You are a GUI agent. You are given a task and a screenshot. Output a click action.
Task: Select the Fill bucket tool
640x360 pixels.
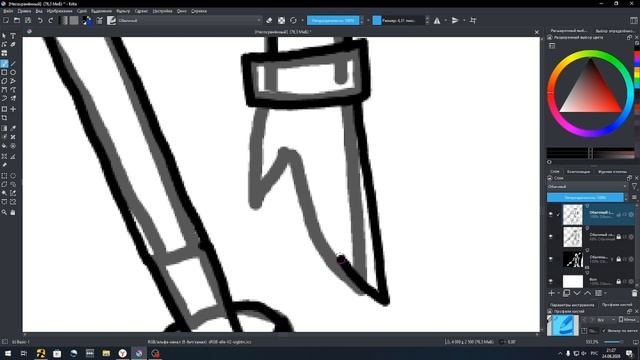point(4,146)
